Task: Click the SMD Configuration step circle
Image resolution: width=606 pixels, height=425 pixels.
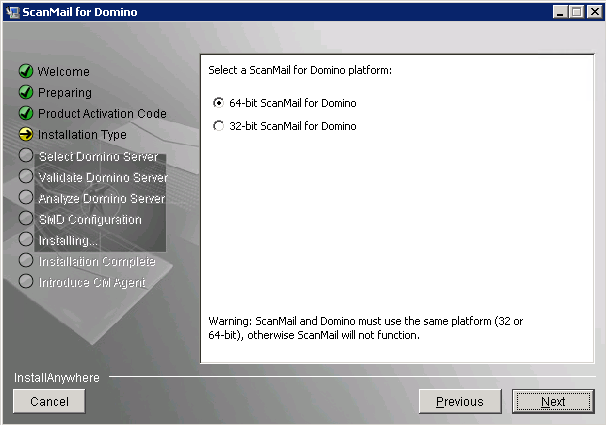Action: pyautogui.click(x=26, y=219)
